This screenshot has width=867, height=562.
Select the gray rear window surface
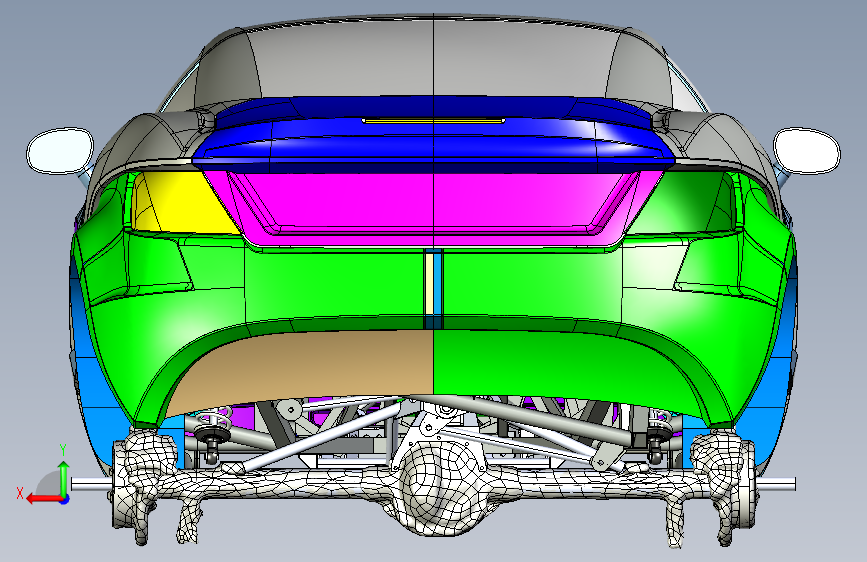[434, 61]
